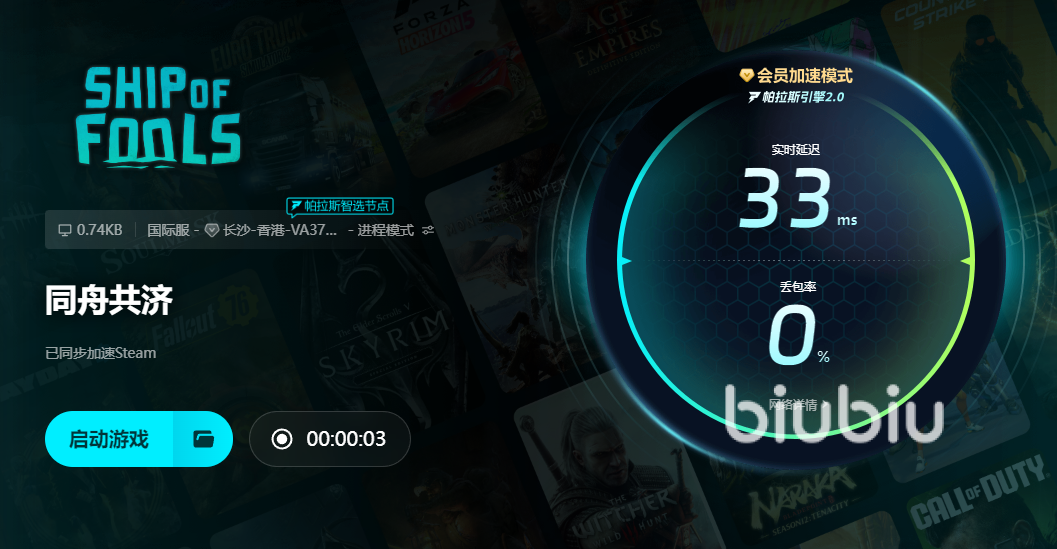
Task: Click the 已同步加速Steam text
Action: point(100,353)
